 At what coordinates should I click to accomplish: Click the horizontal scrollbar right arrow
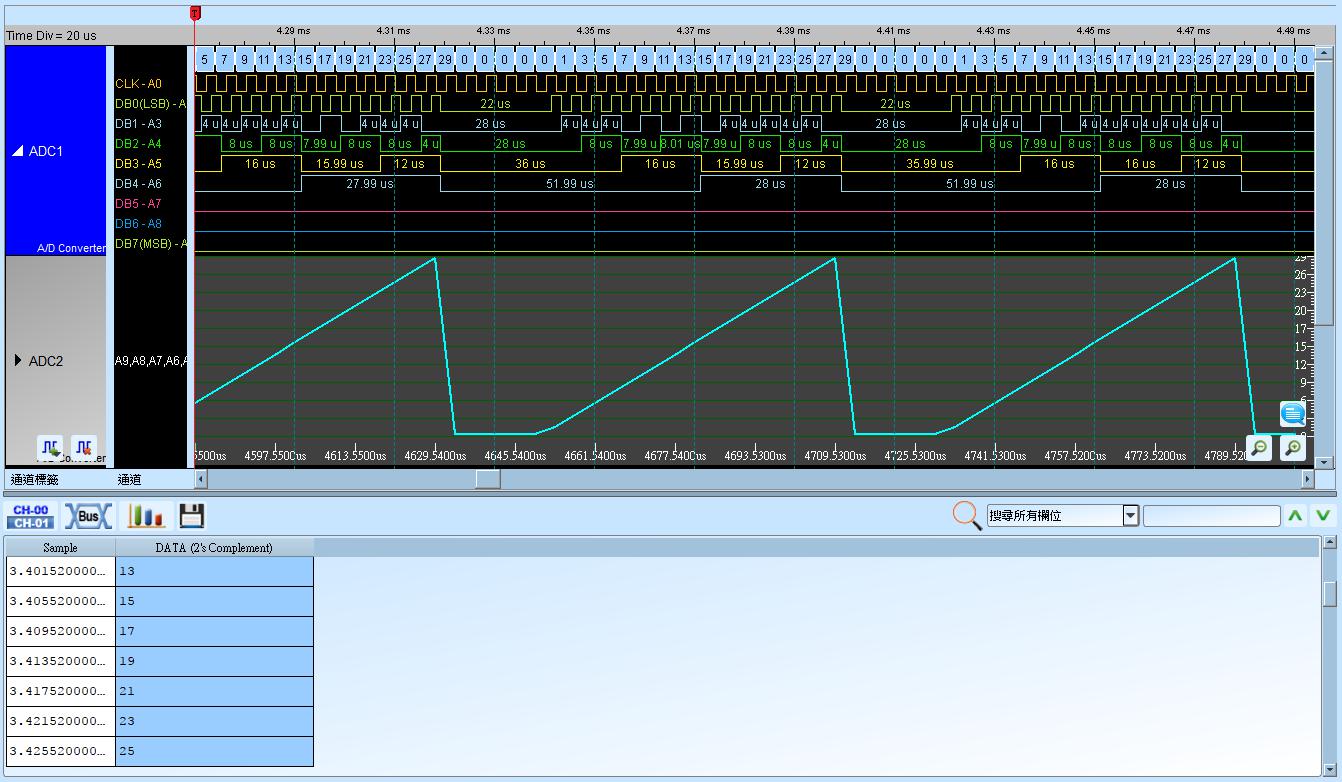pos(1307,479)
